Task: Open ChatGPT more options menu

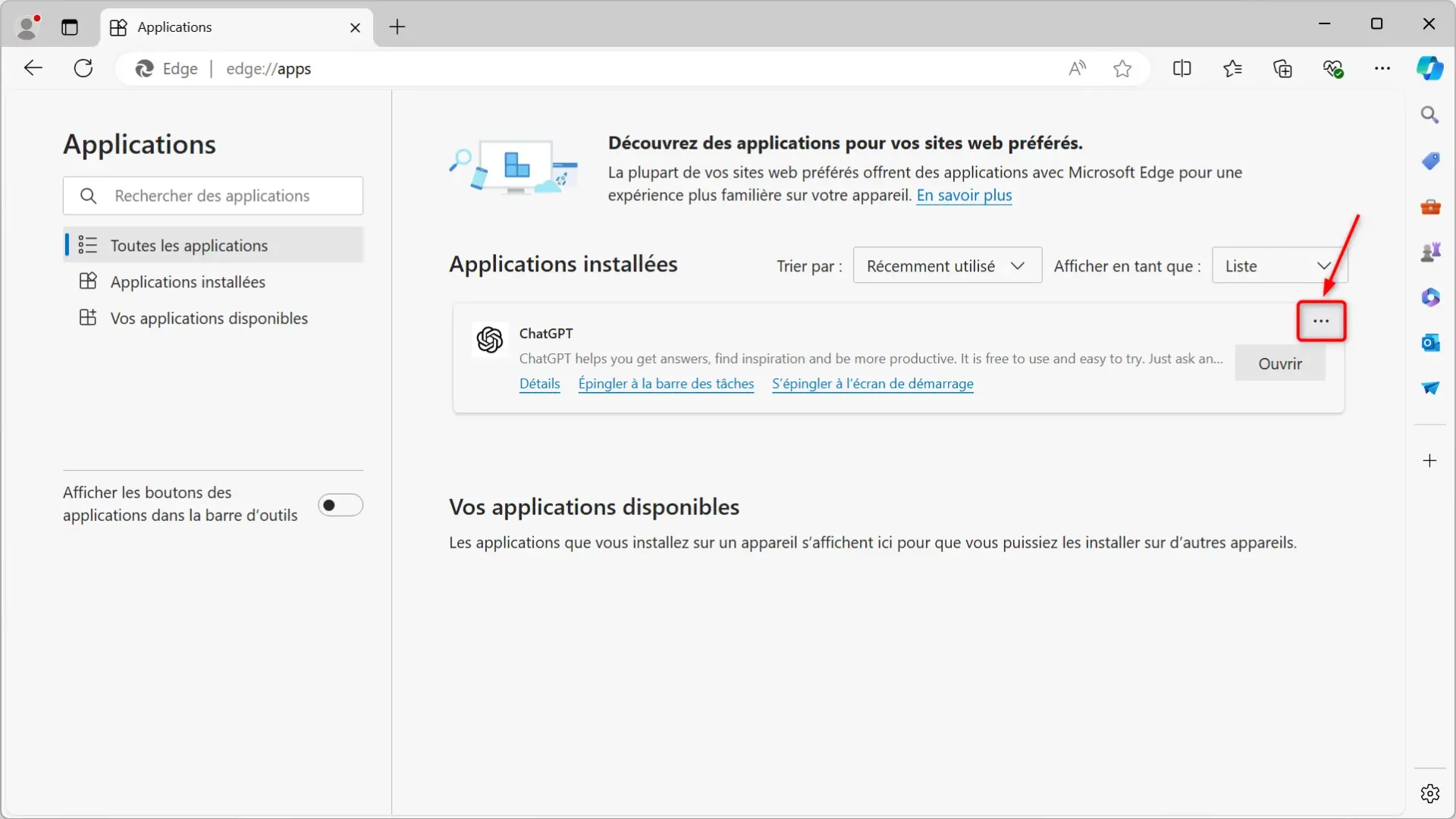Action: click(x=1321, y=321)
